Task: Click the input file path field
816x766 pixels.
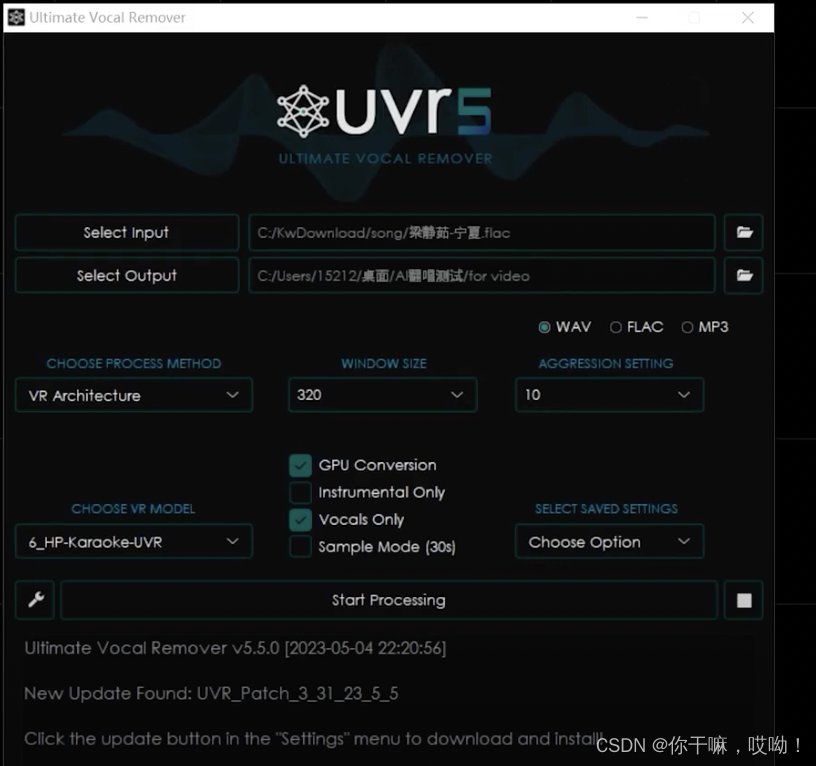Action: [481, 232]
